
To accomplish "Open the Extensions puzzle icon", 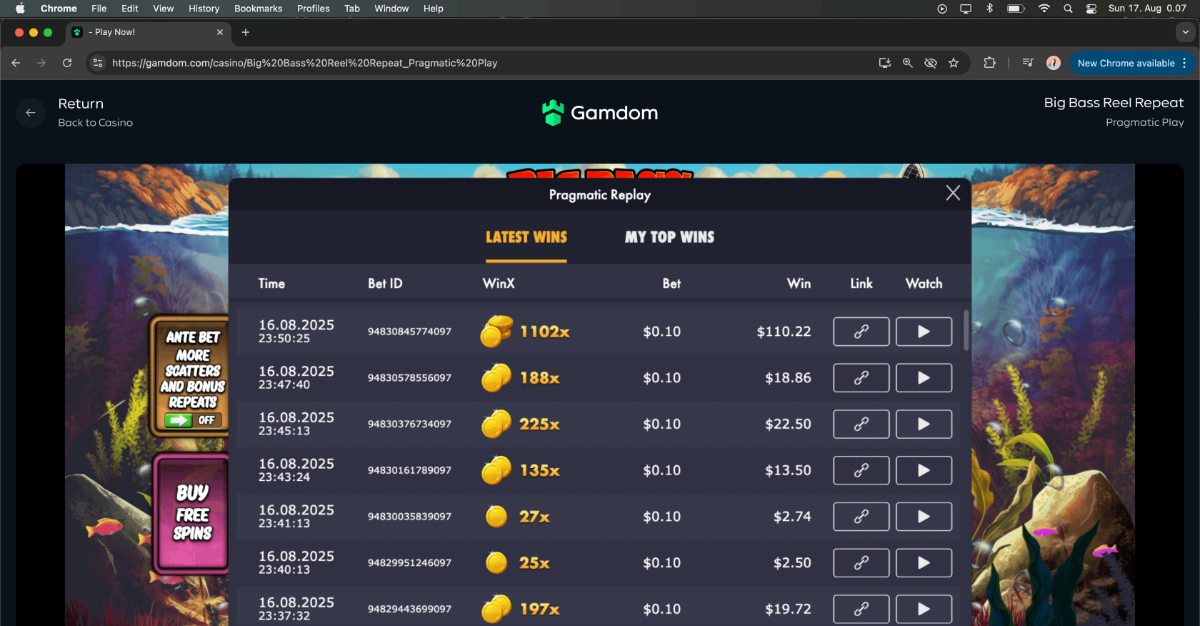I will point(990,63).
